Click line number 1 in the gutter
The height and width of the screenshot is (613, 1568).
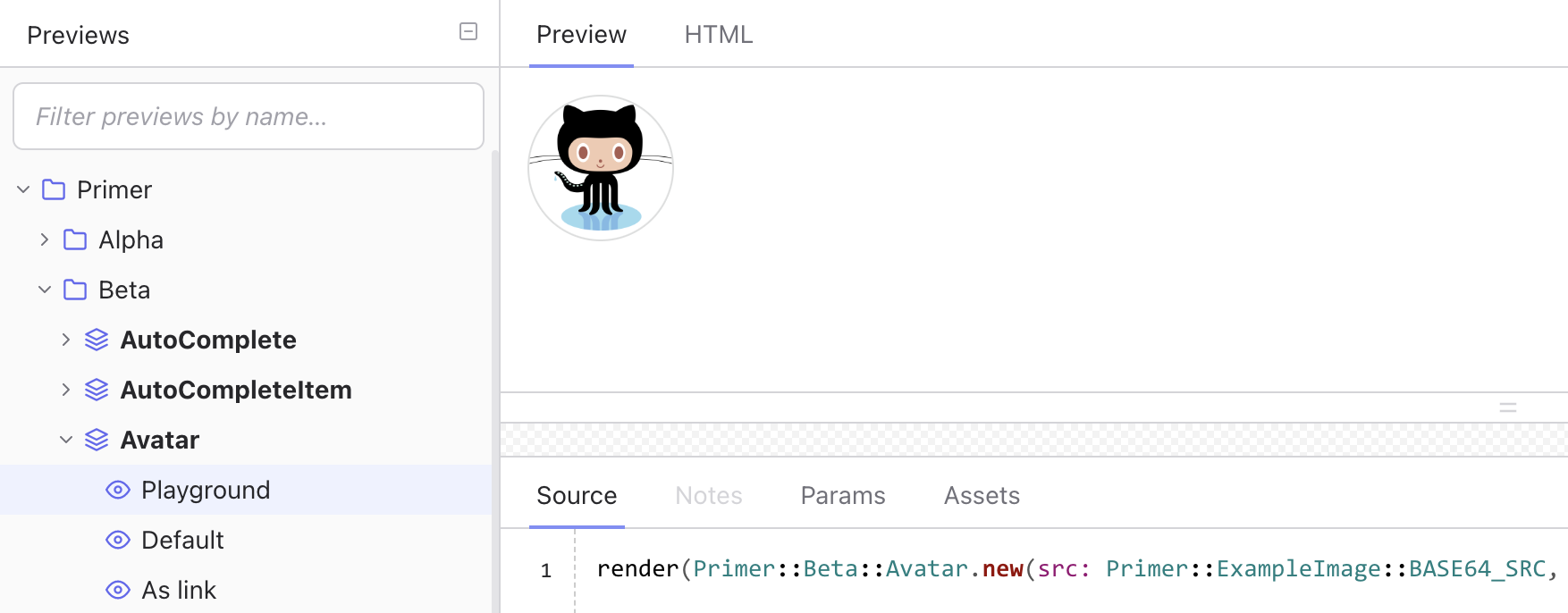click(x=546, y=571)
